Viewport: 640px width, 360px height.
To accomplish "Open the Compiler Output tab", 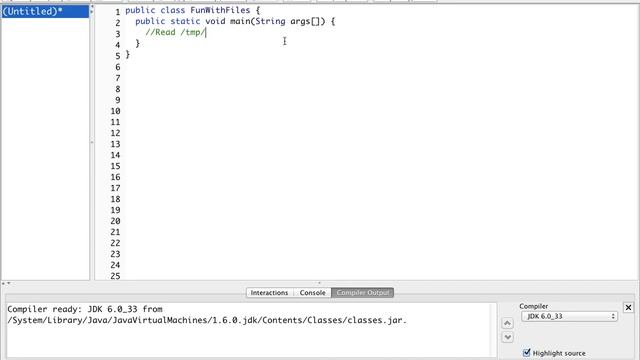I will [x=363, y=293].
